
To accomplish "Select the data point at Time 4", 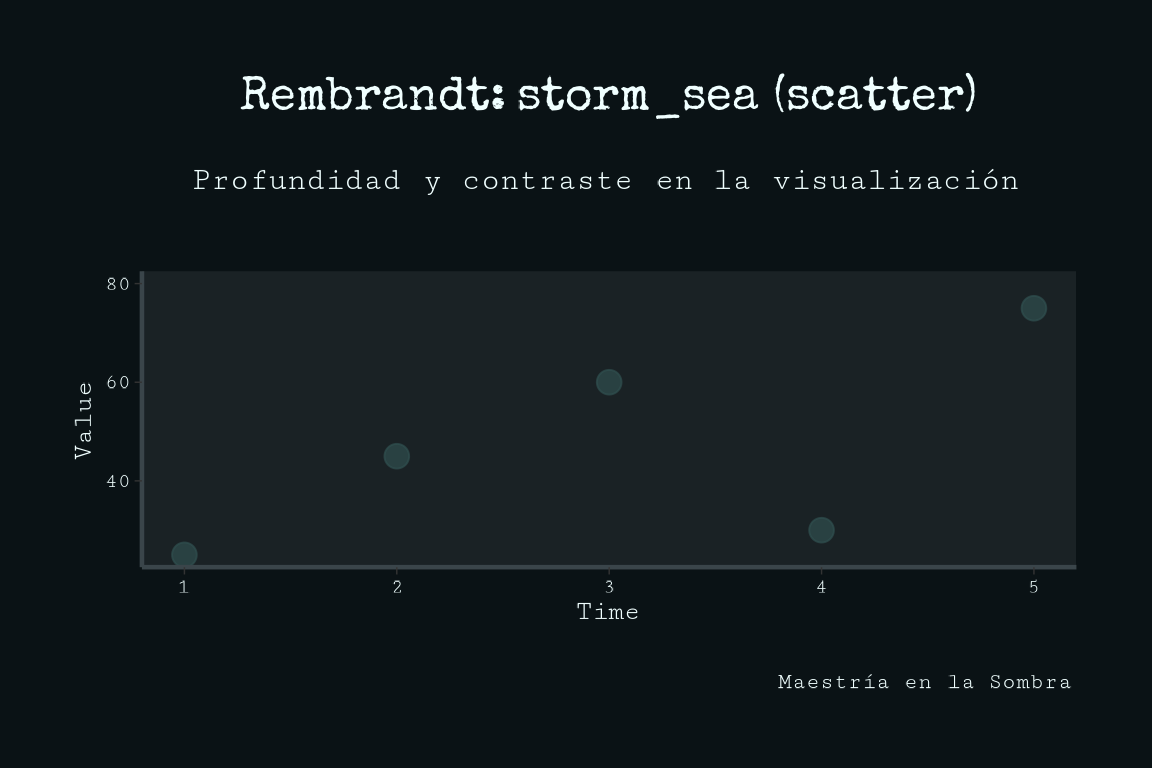I will pyautogui.click(x=821, y=529).
